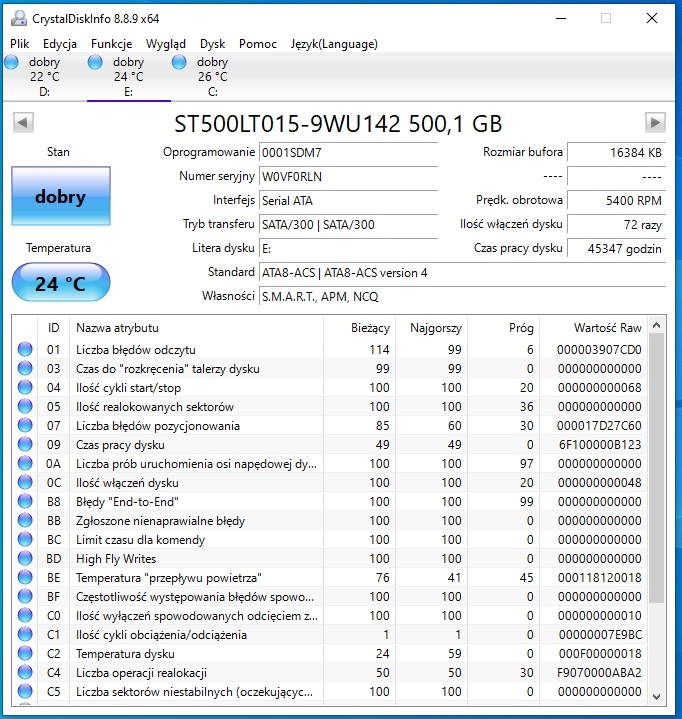Click the Oprogramowanie field 0001SDM7

pos(349,152)
